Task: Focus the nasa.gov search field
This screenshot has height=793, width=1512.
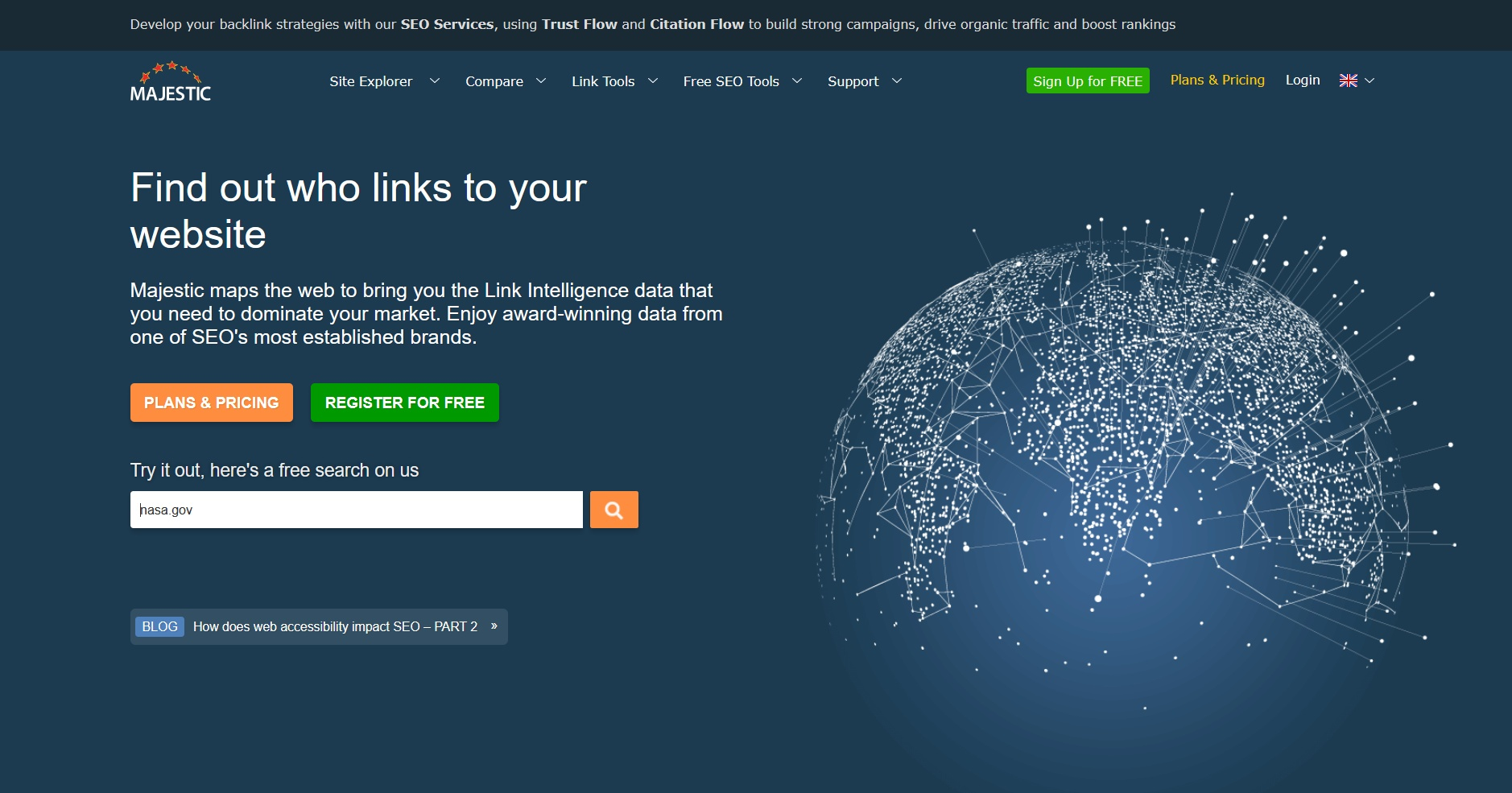Action: click(357, 510)
